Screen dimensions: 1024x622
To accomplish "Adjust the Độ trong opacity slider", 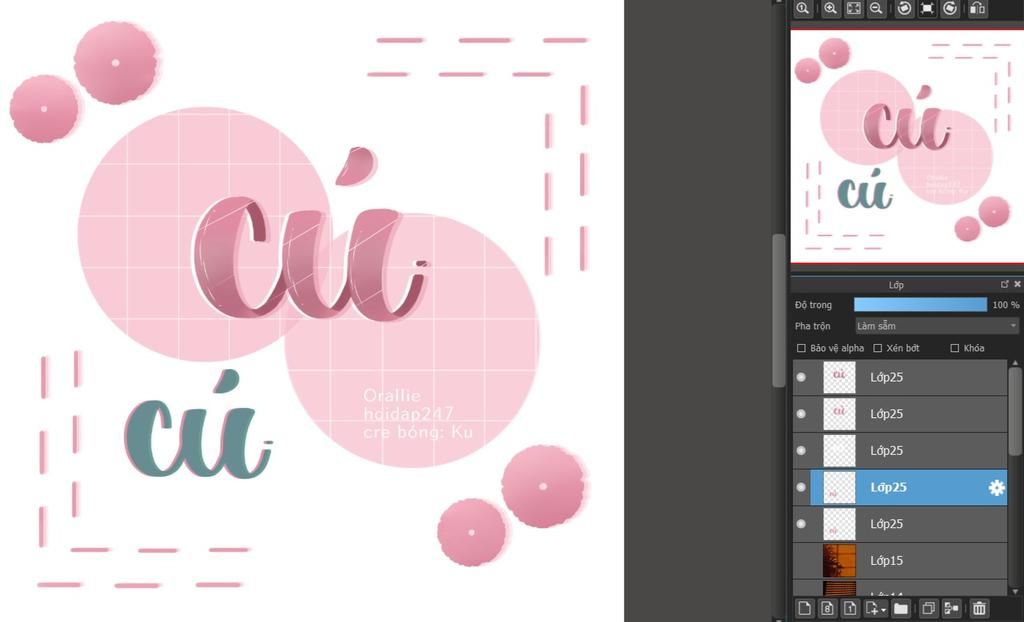I will 920,304.
